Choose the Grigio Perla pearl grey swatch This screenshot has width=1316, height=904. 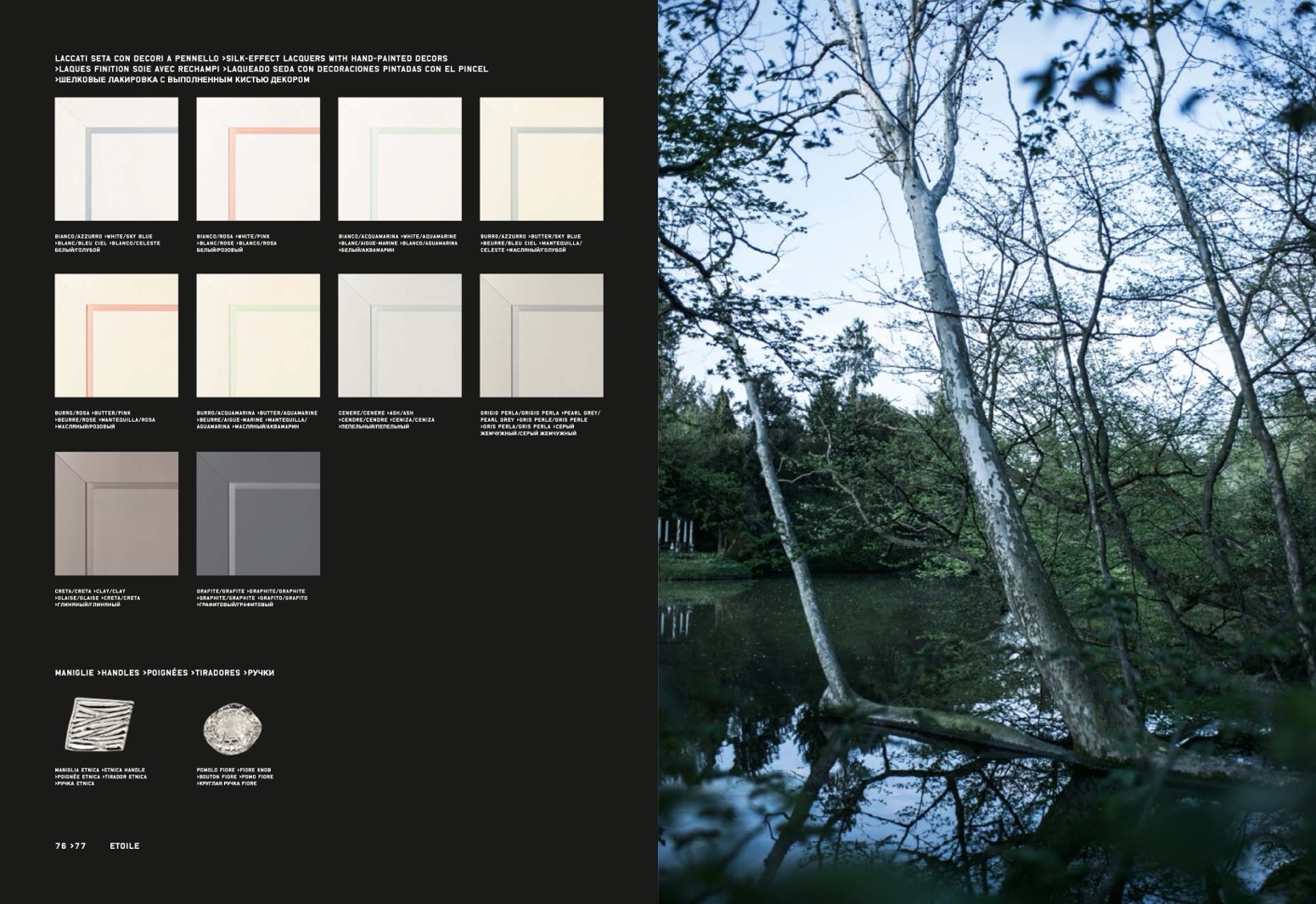[542, 335]
